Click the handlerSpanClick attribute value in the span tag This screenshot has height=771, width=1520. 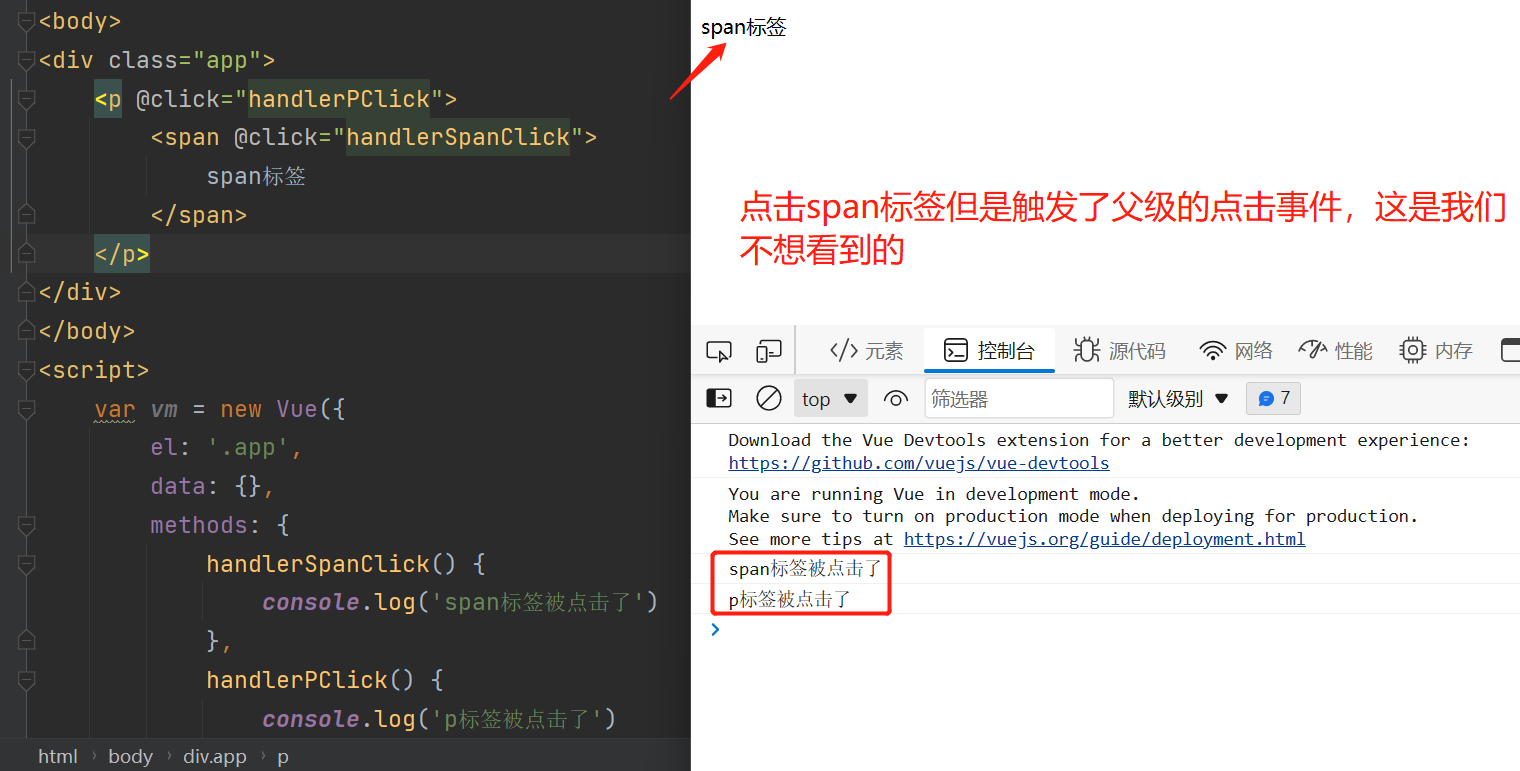[x=458, y=137]
